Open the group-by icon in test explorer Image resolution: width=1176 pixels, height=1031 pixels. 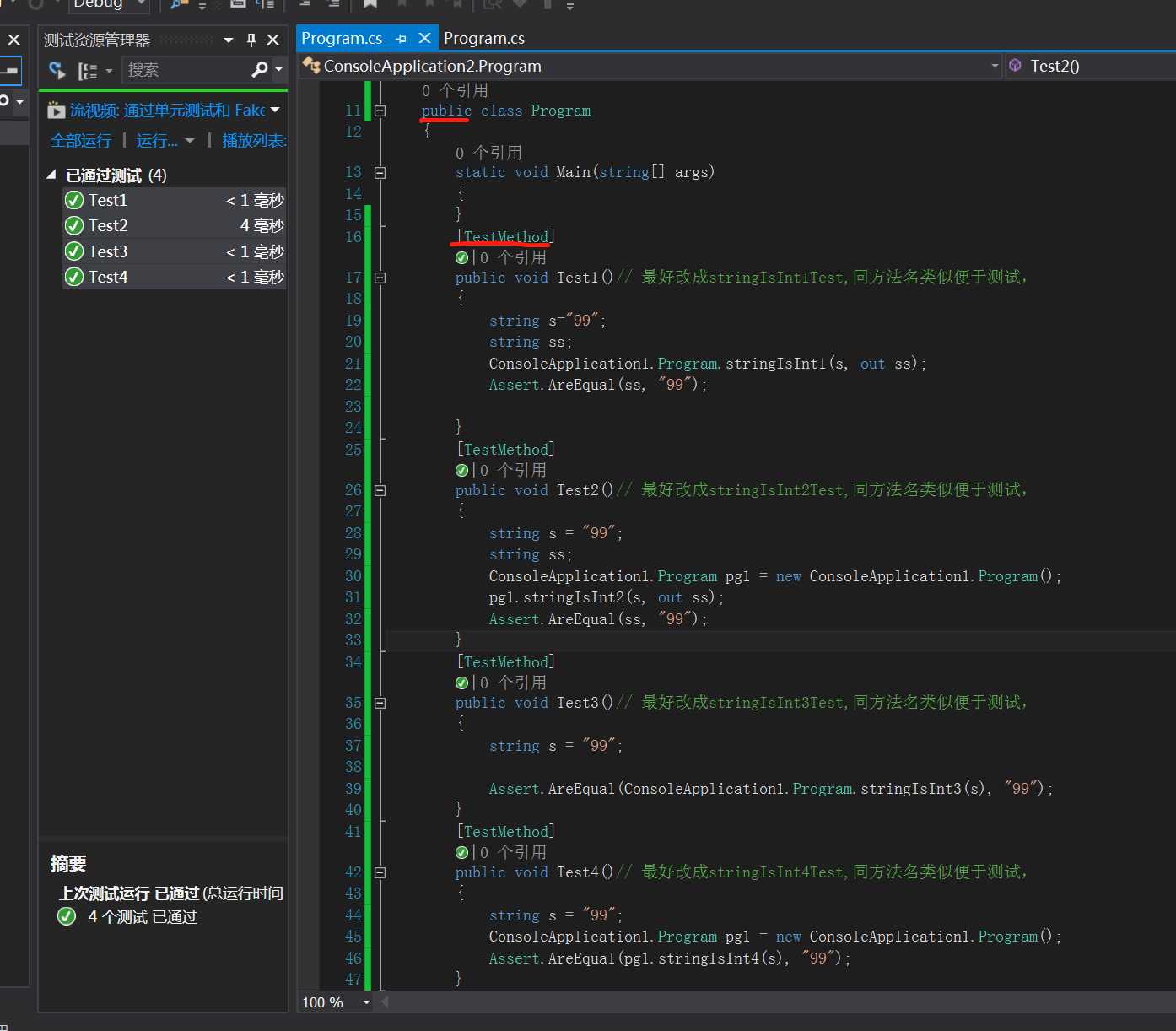tap(88, 71)
